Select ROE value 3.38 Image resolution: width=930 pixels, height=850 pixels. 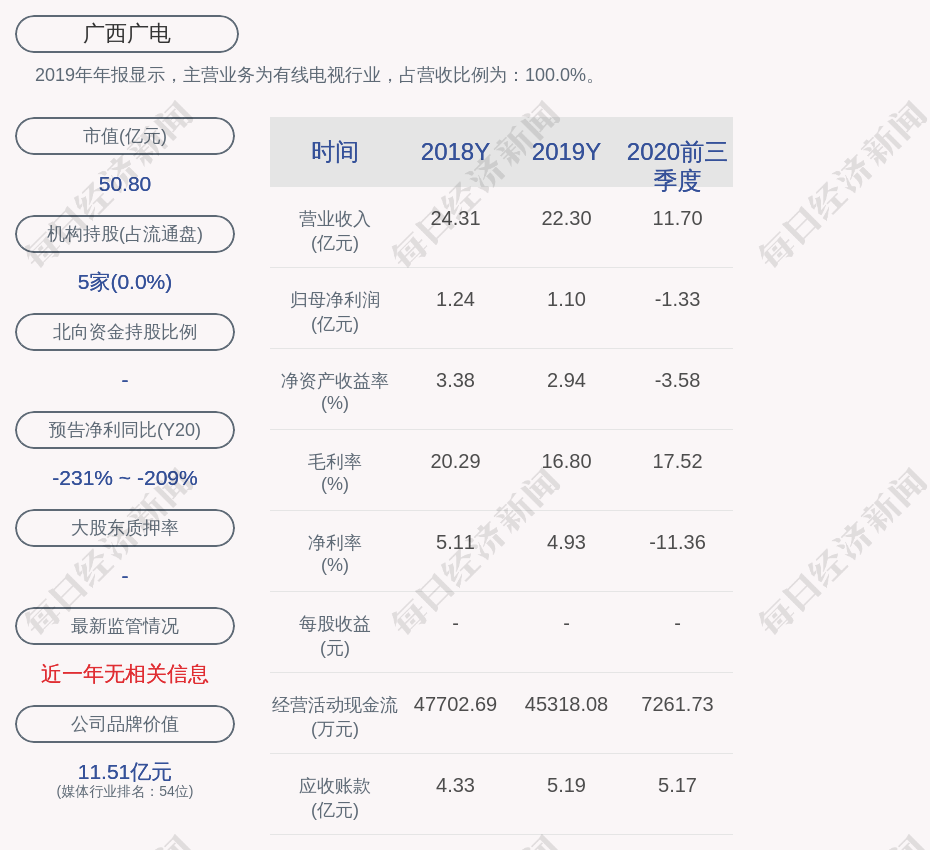click(455, 380)
